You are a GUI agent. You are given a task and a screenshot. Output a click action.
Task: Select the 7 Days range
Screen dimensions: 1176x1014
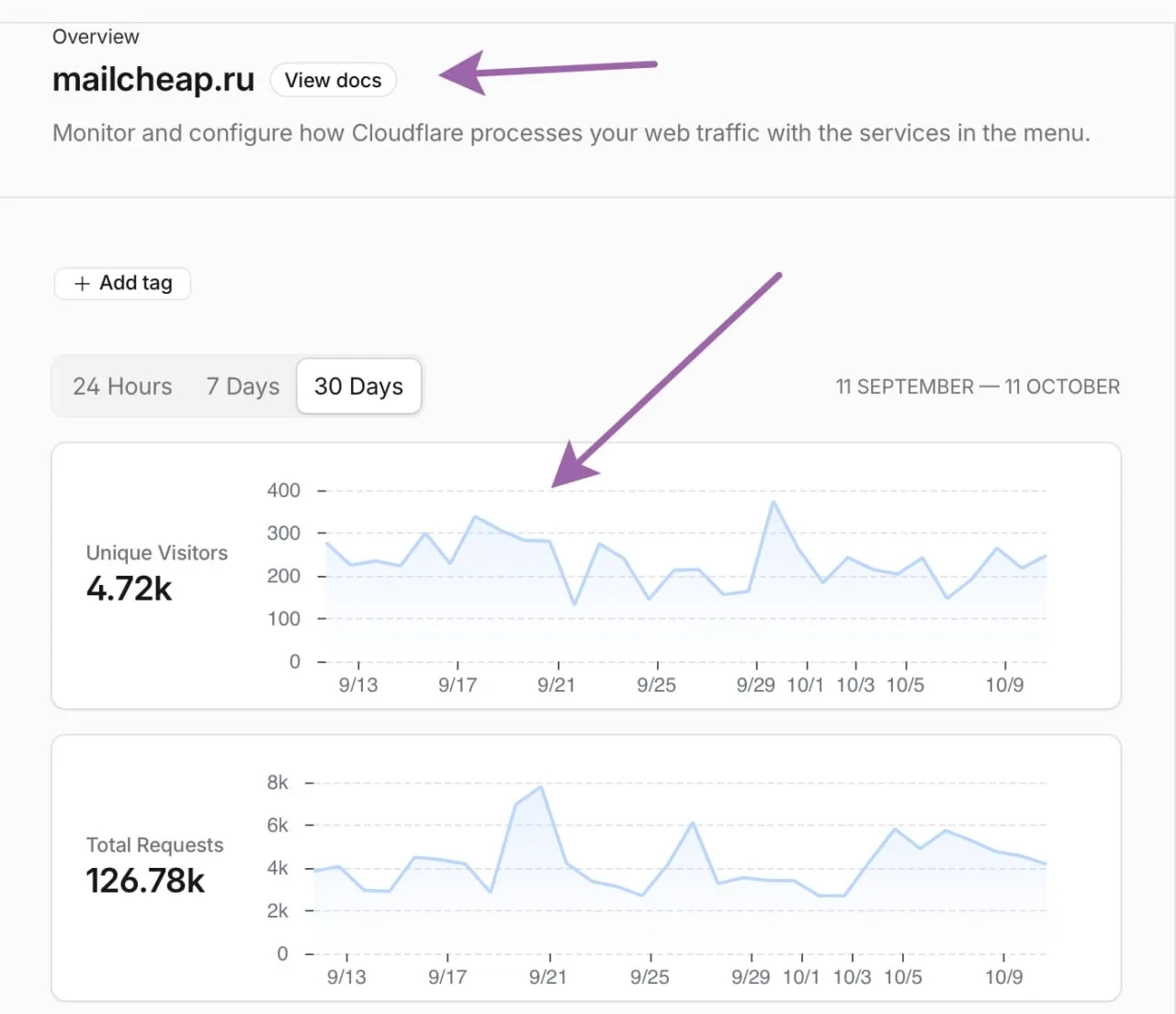[243, 387]
